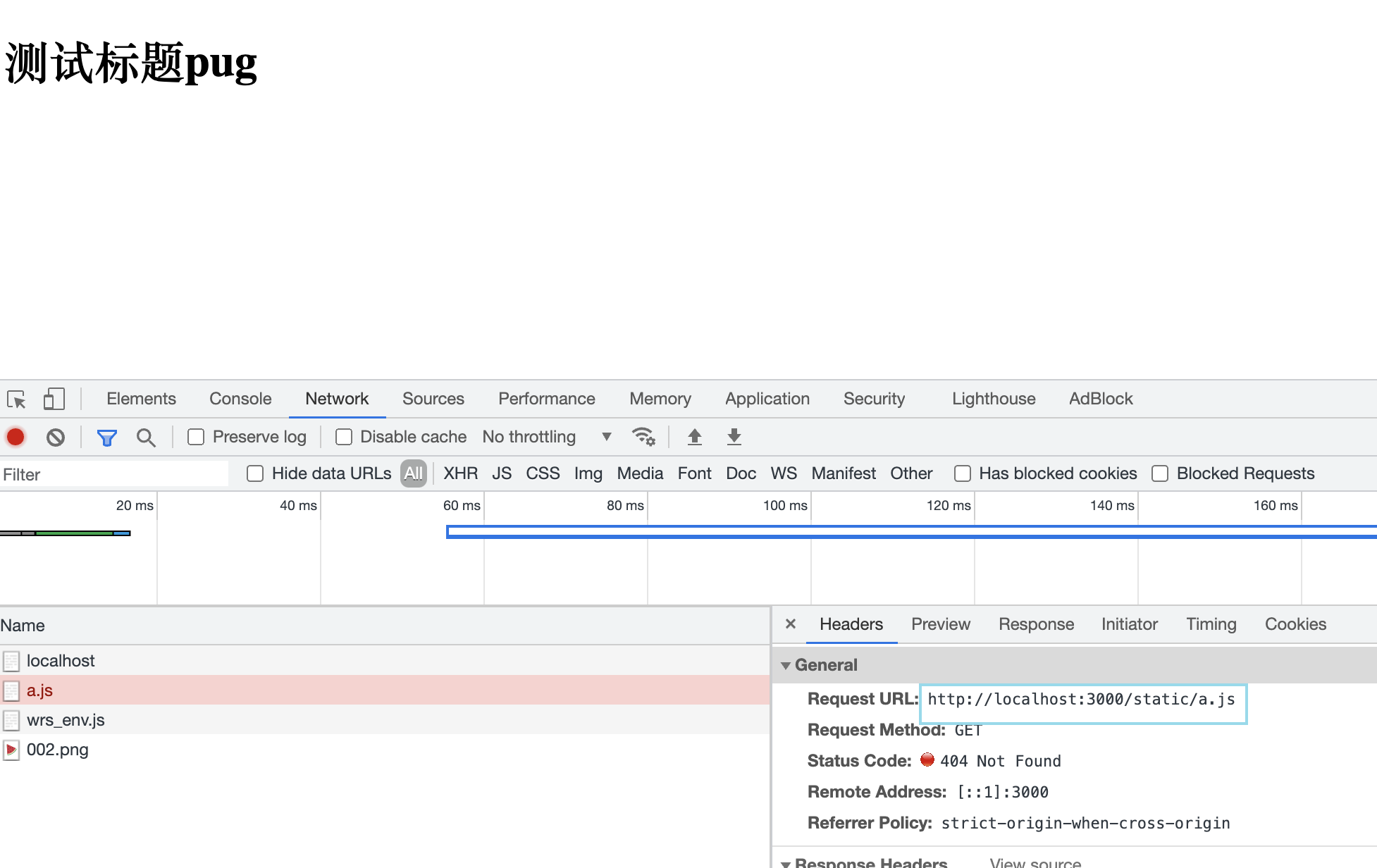The width and height of the screenshot is (1377, 868).
Task: Check Has blocked cookies filter
Action: tap(963, 473)
